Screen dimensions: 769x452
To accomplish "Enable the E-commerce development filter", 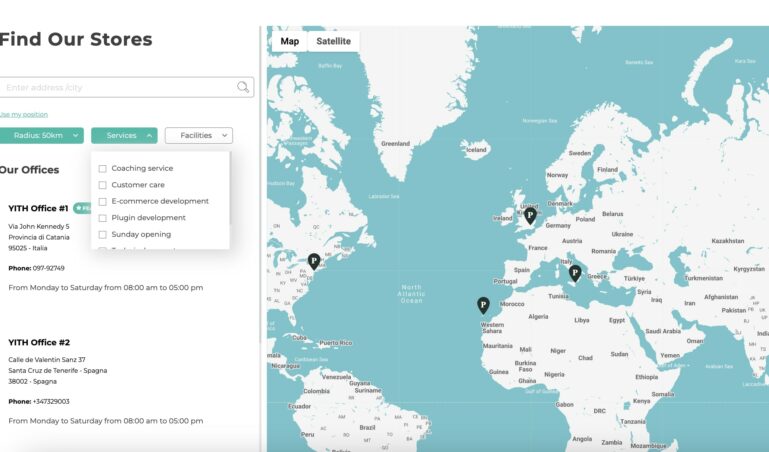I will click(103, 201).
